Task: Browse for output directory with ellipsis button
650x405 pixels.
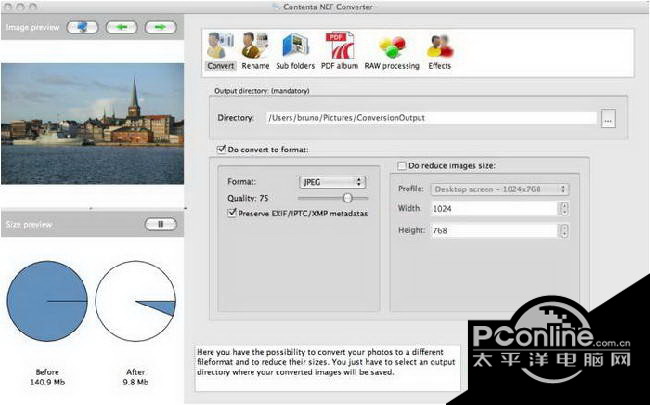Action: [608, 119]
